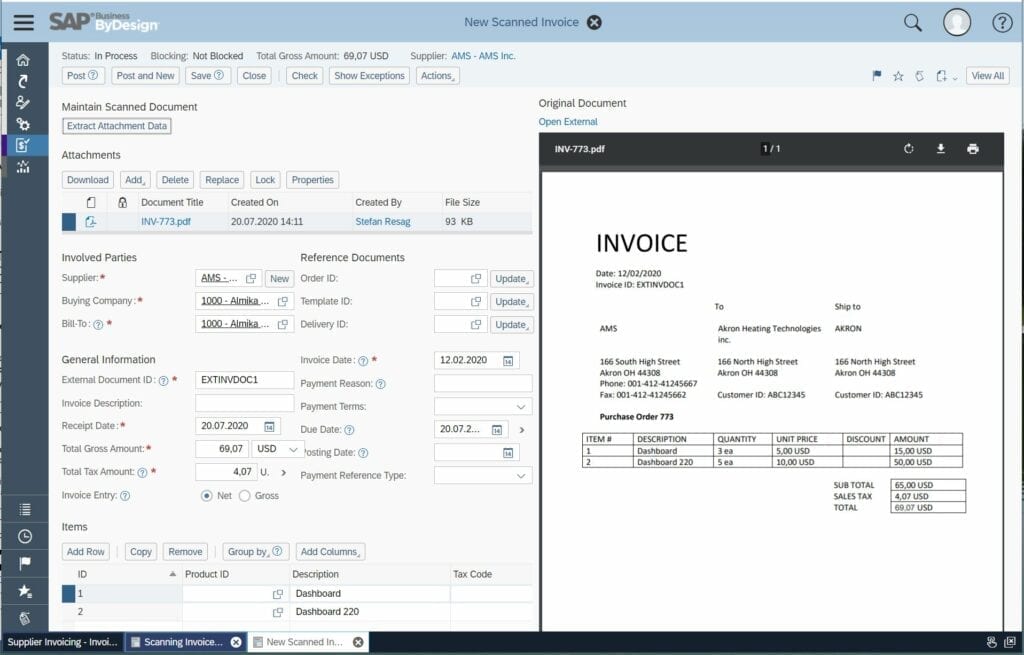Viewport: 1024px width, 655px height.
Task: Click the Post button
Action: click(x=82, y=76)
